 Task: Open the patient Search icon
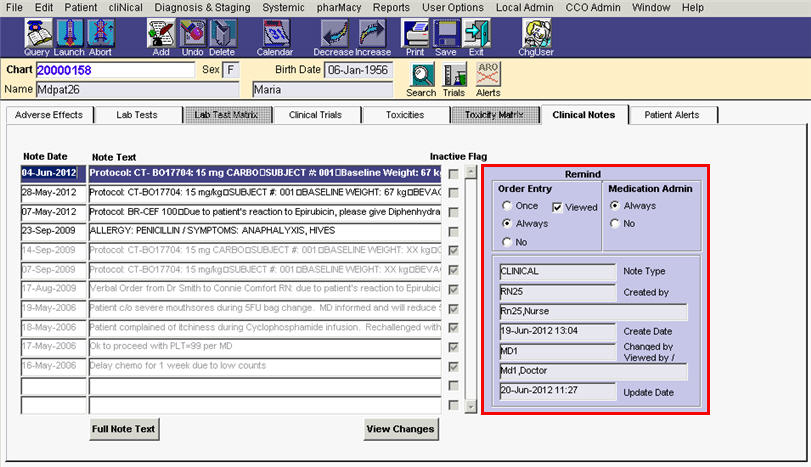(x=421, y=79)
